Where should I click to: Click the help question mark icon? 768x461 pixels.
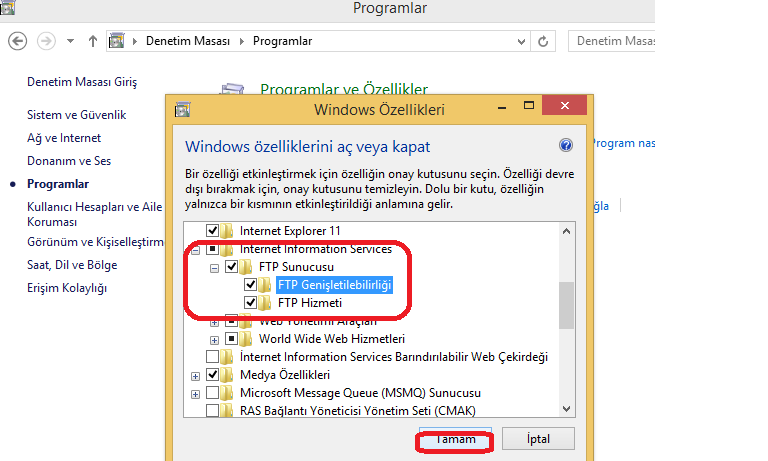[x=566, y=145]
